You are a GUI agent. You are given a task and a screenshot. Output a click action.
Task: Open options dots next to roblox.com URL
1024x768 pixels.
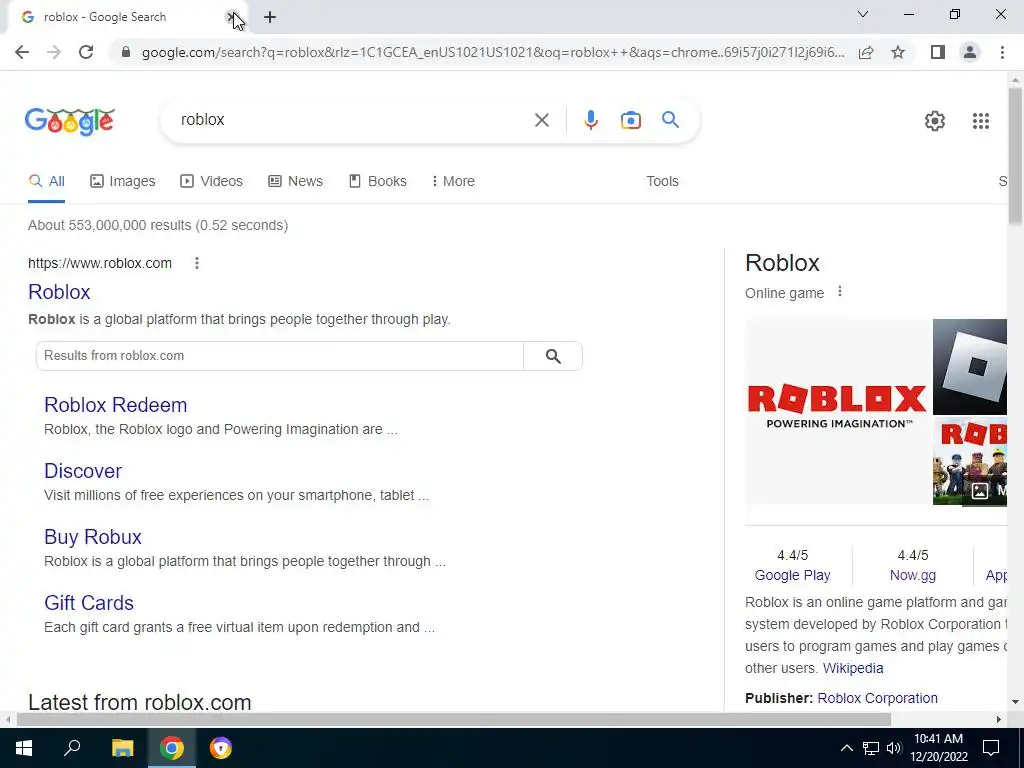(197, 263)
